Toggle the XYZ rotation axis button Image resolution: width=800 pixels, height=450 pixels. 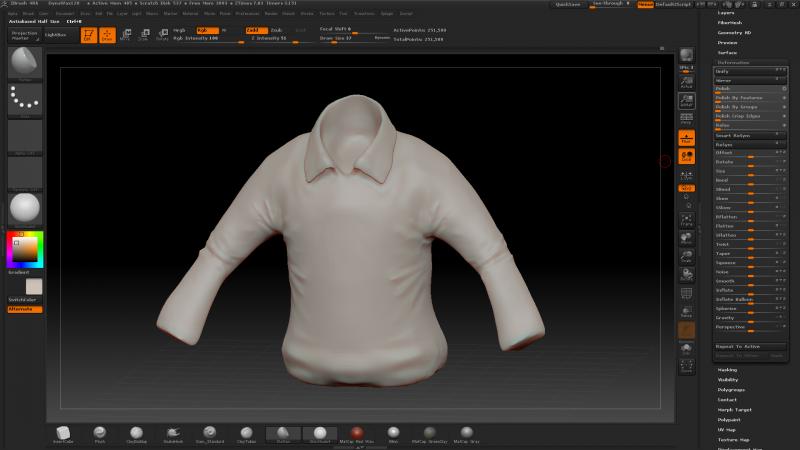point(686,188)
